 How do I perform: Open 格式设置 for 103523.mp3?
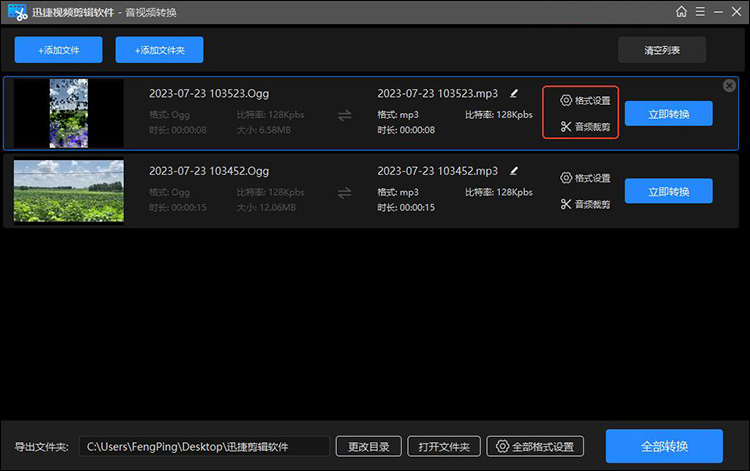coord(585,100)
